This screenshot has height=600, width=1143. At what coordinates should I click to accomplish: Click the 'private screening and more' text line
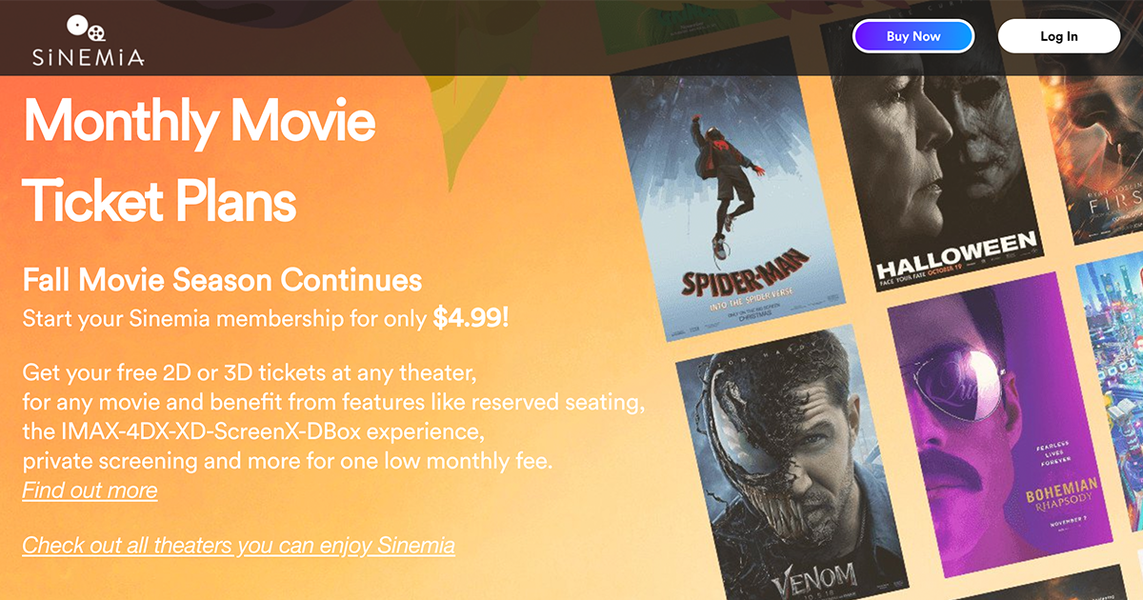coord(287,462)
